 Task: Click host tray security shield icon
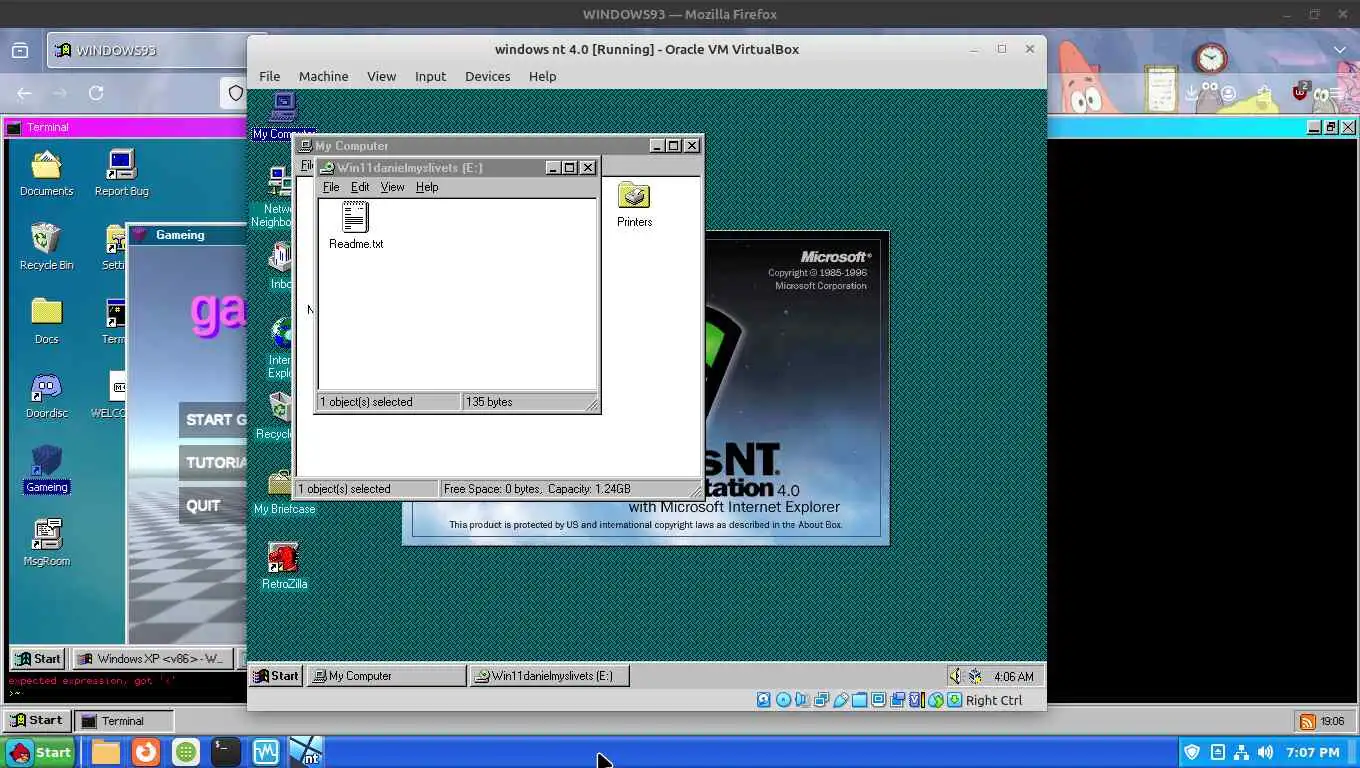tap(1192, 752)
